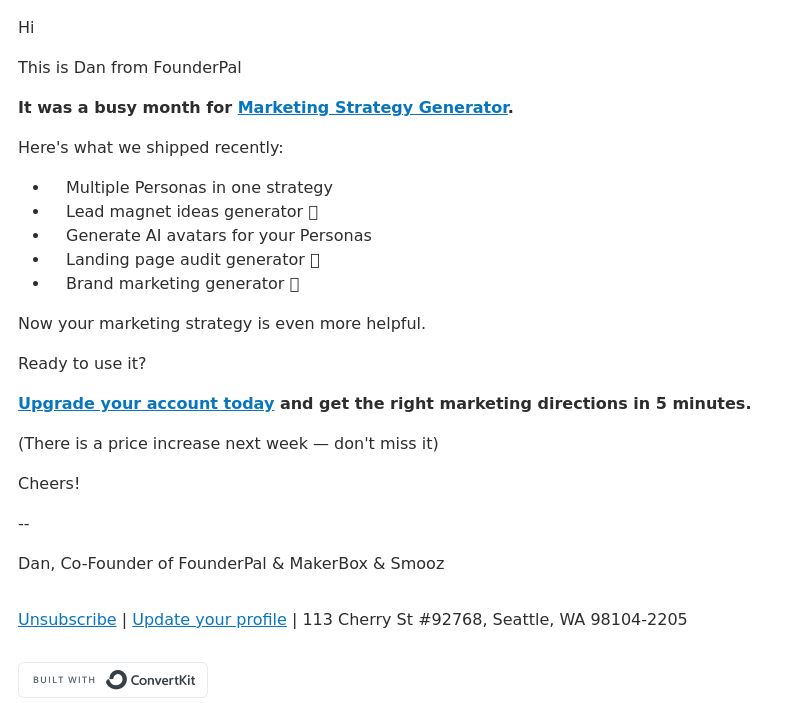Click the price increase next week note
This screenshot has width=800, height=703.
point(228,444)
